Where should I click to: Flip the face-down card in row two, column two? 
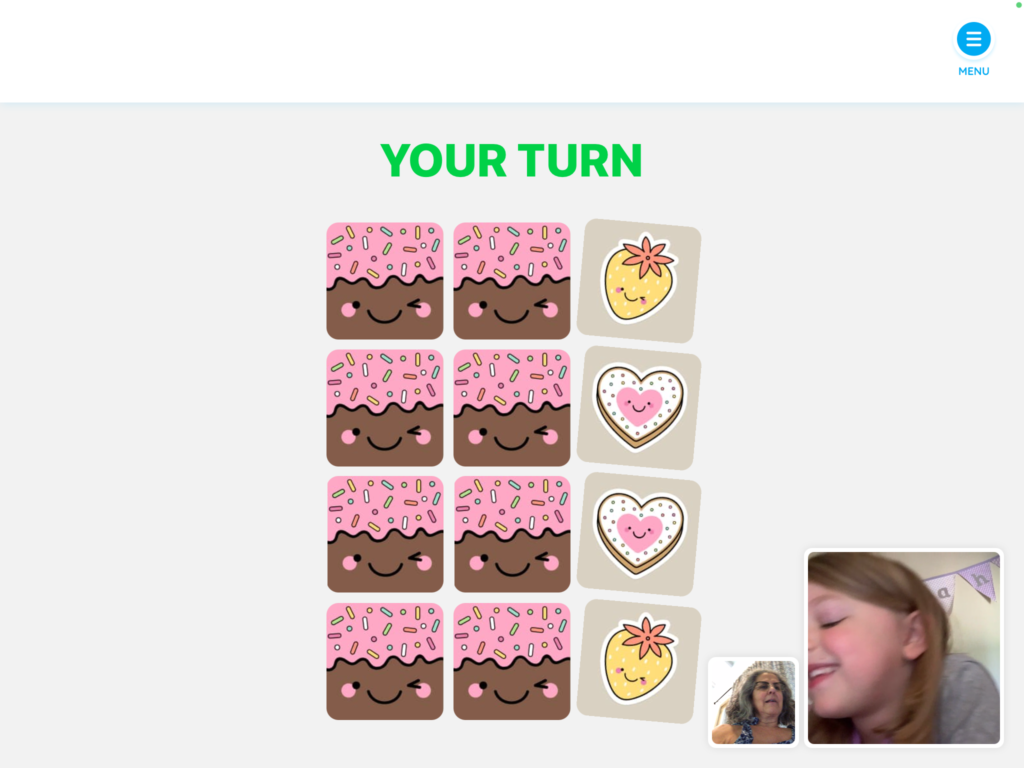(x=511, y=408)
